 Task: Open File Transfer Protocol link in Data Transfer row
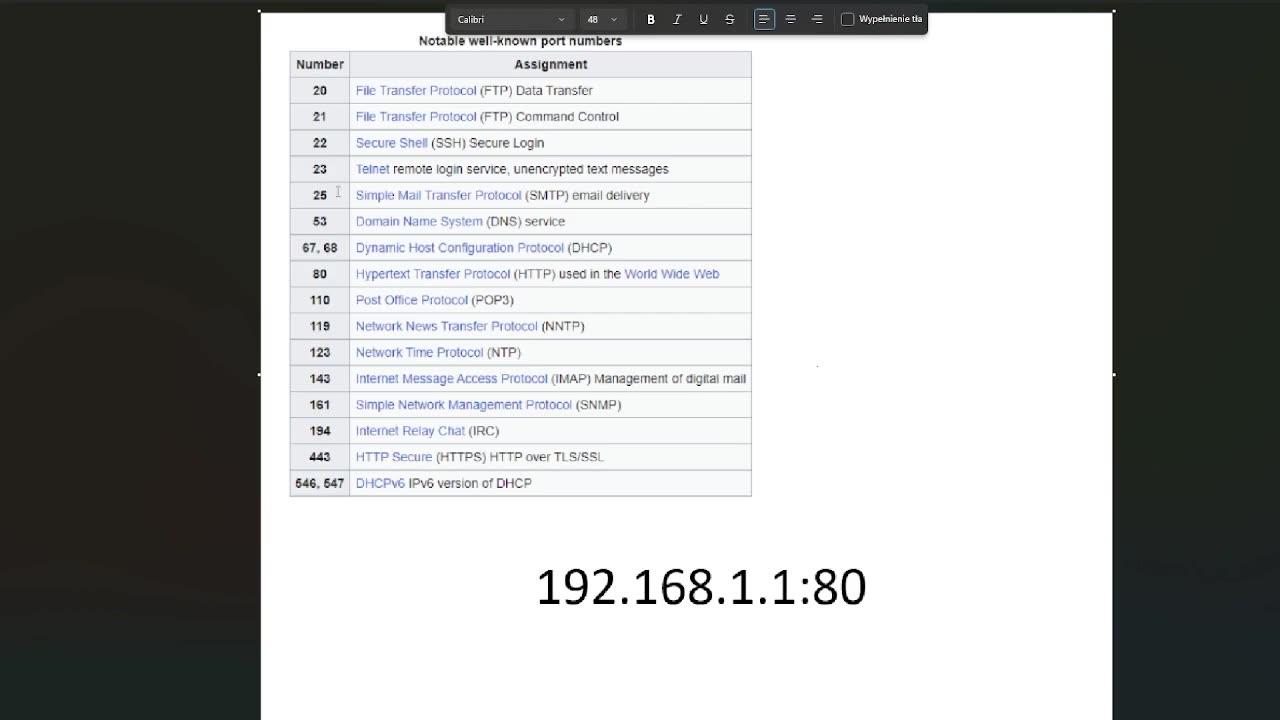pyautogui.click(x=416, y=90)
